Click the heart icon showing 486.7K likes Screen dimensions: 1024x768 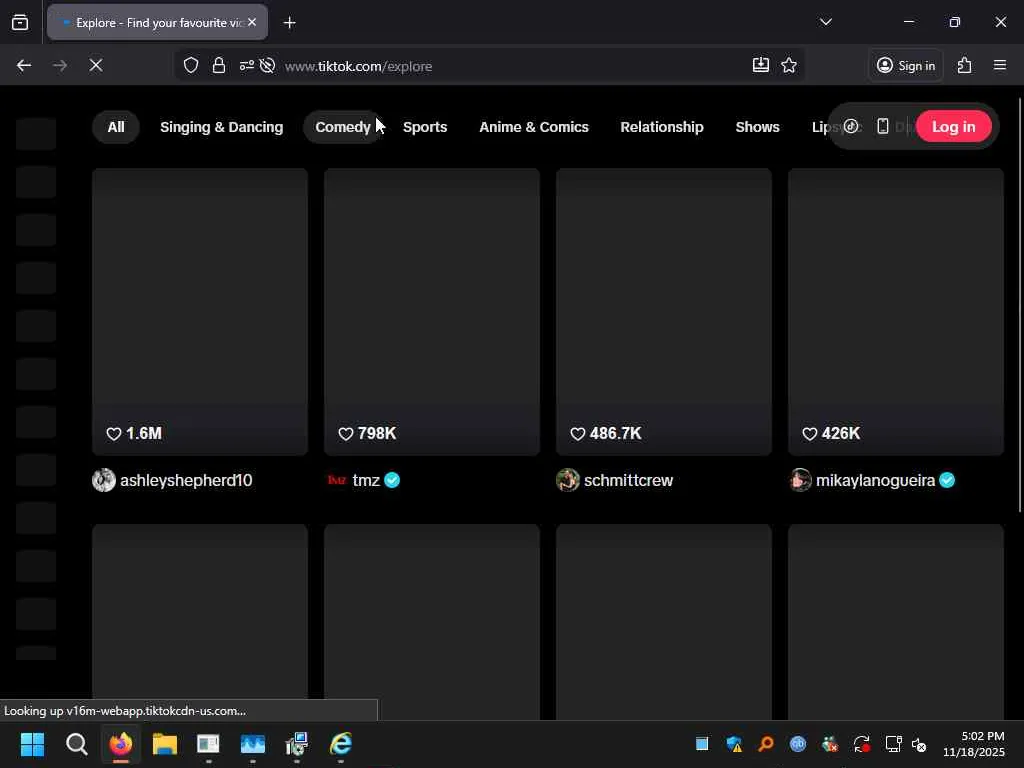coord(577,434)
